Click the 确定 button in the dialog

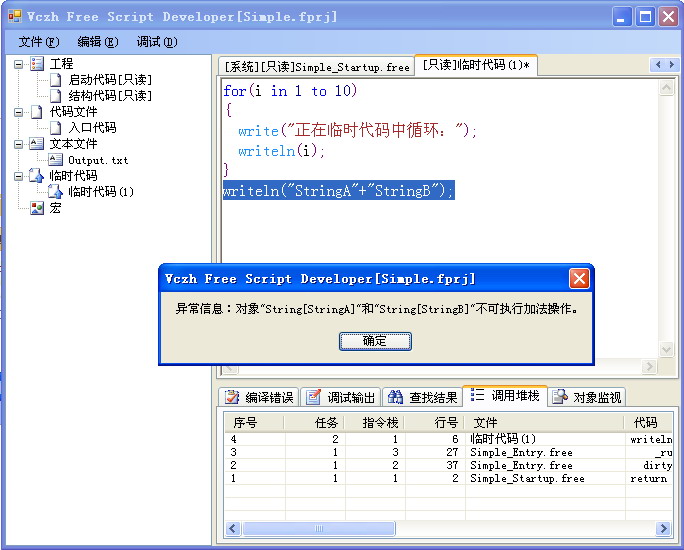(375, 341)
